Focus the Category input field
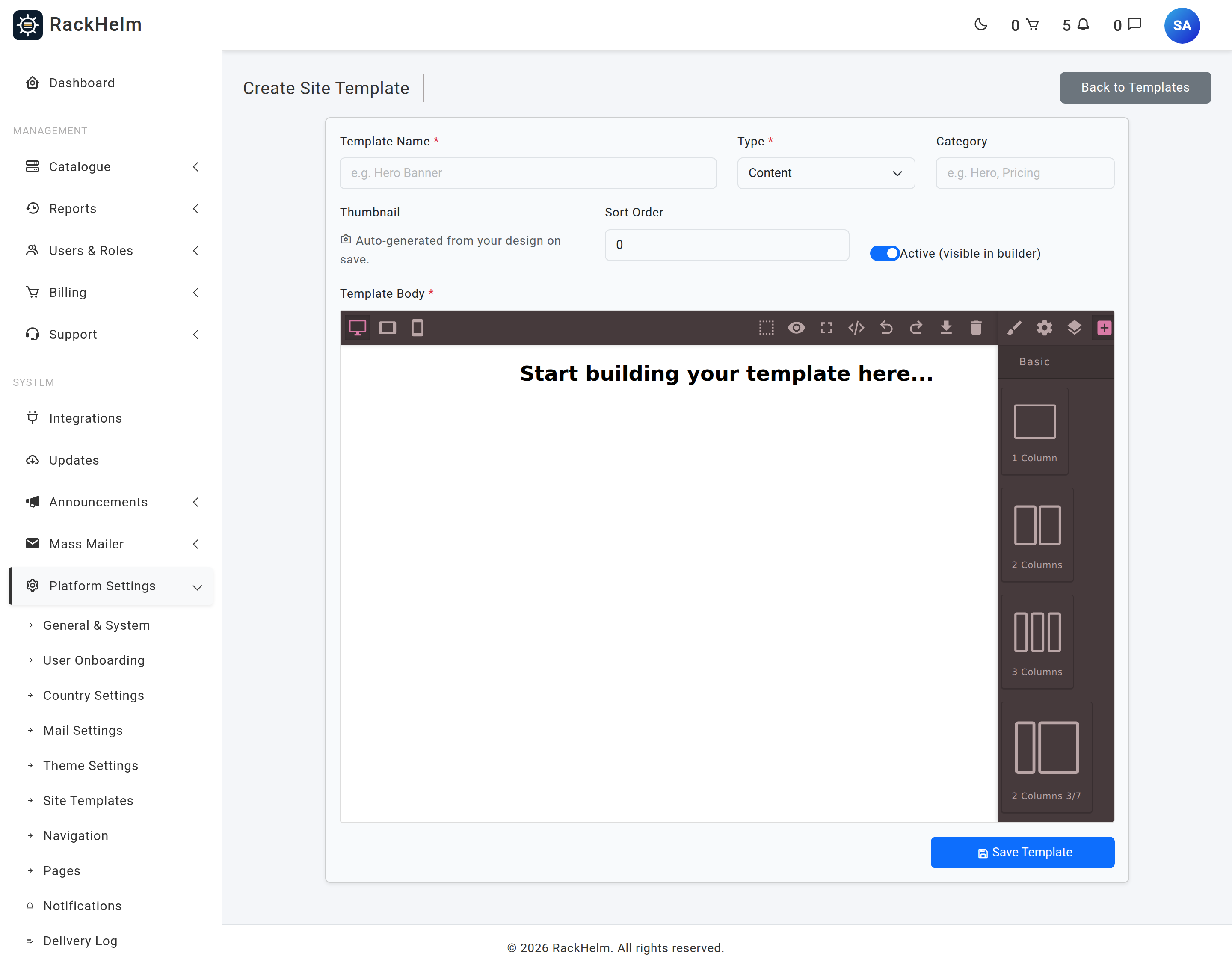The width and height of the screenshot is (1232, 971). tap(1025, 173)
